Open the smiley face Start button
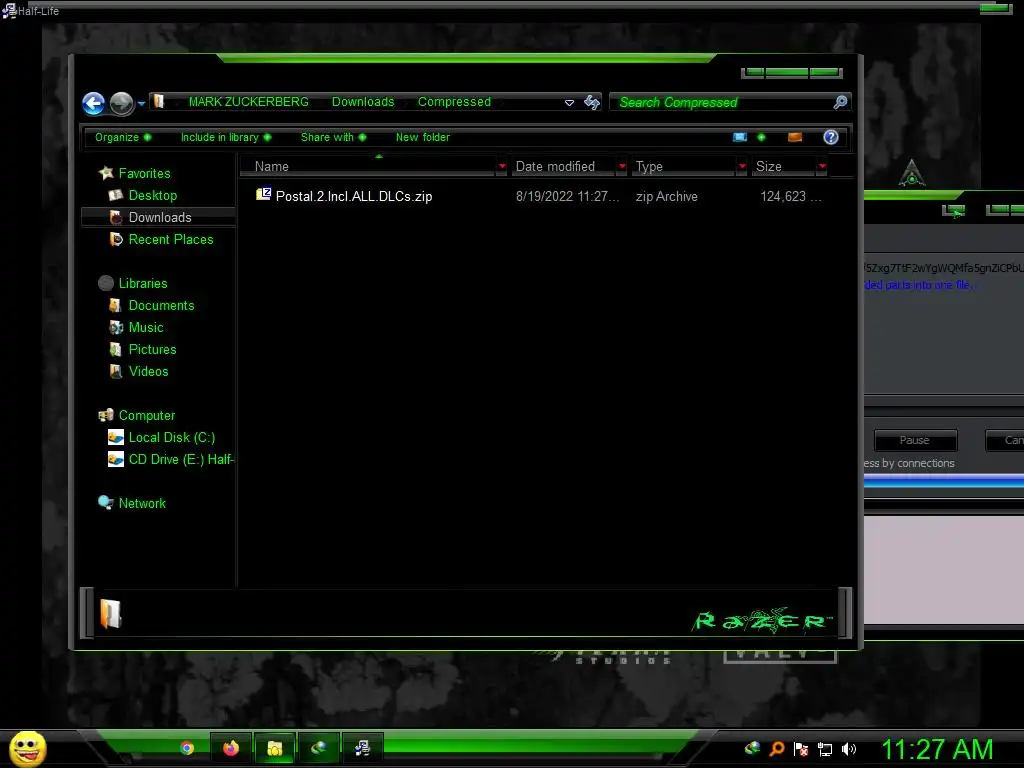The width and height of the screenshot is (1024, 768). click(x=27, y=748)
